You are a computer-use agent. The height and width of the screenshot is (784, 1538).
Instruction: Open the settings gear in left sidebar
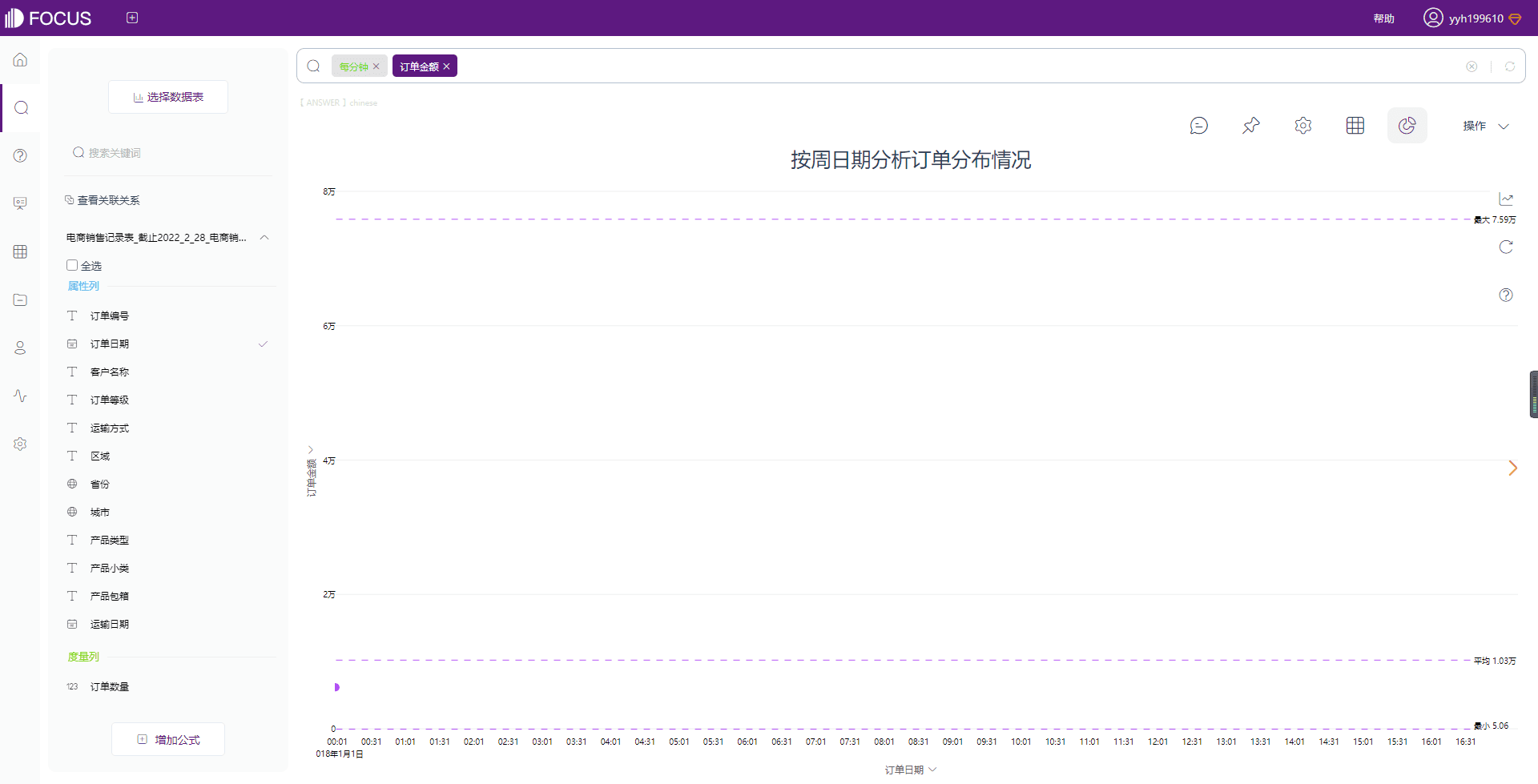coord(20,444)
